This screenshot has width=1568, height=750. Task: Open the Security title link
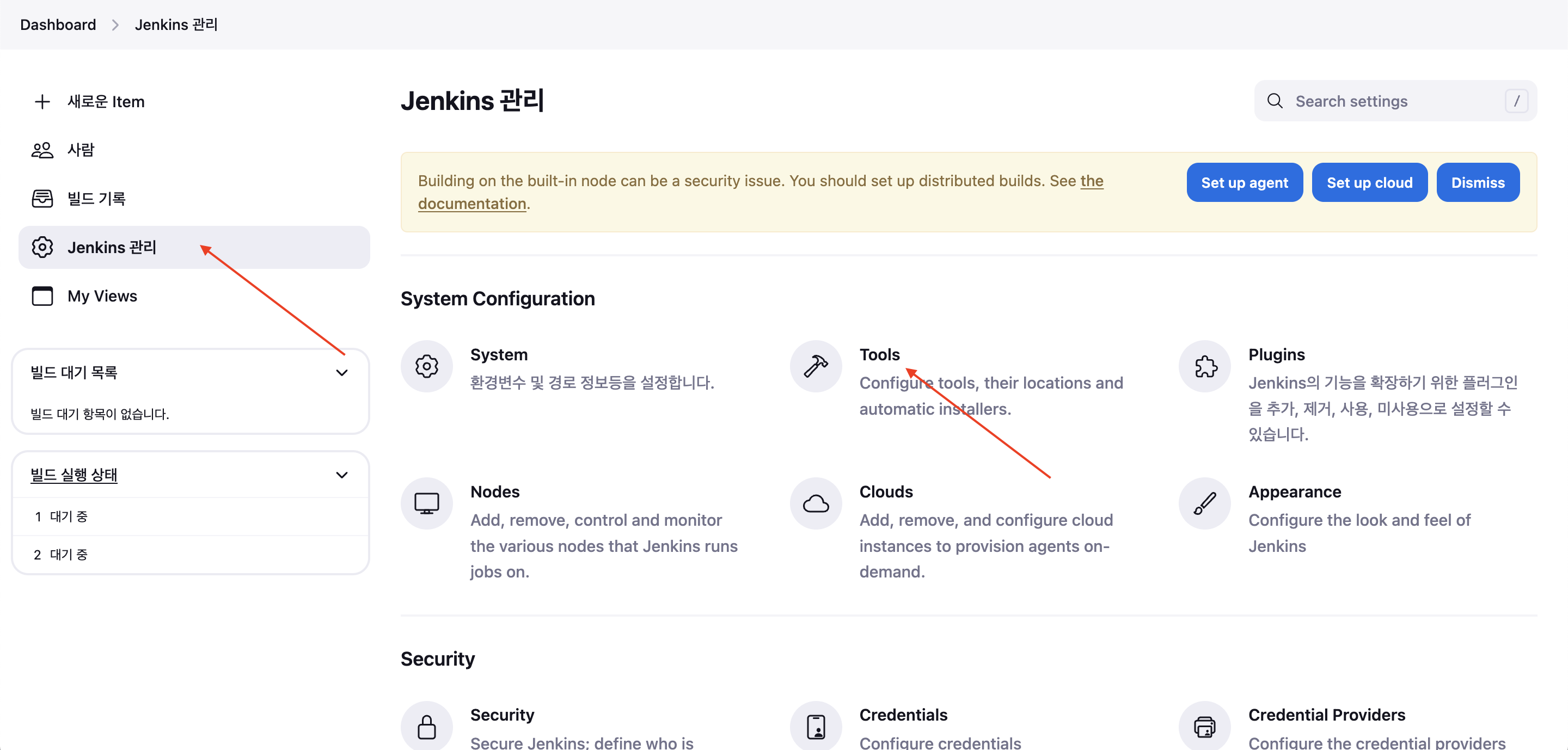click(x=502, y=715)
